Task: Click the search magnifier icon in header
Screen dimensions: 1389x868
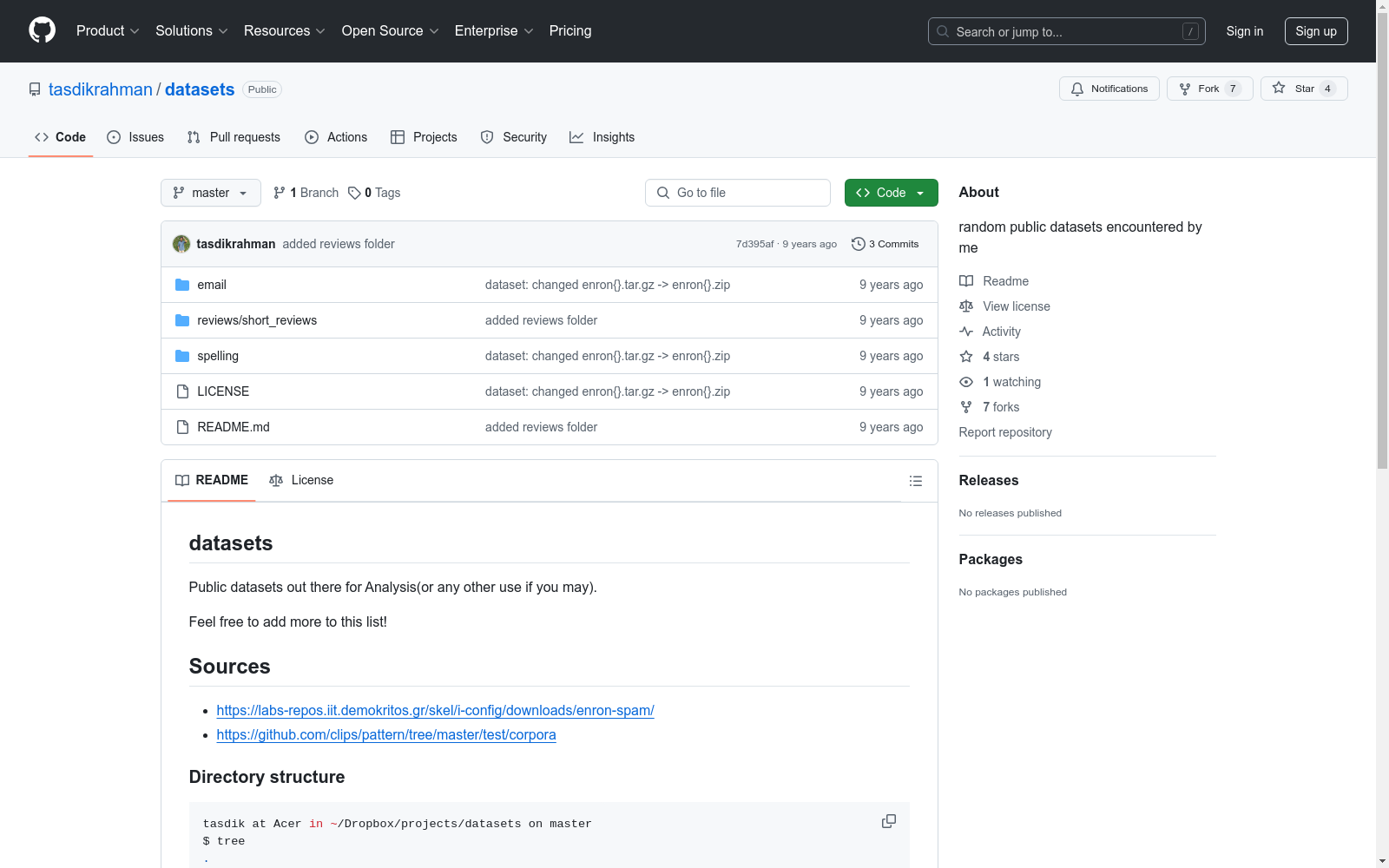Action: 943,31
